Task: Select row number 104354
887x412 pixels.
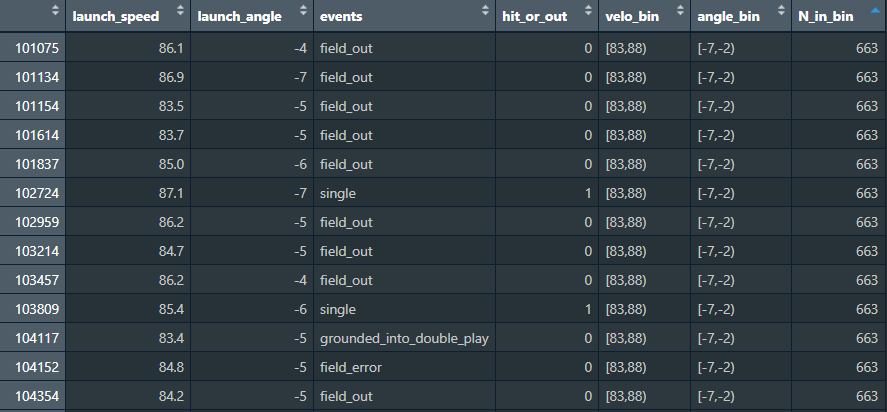Action: pyautogui.click(x=35, y=396)
